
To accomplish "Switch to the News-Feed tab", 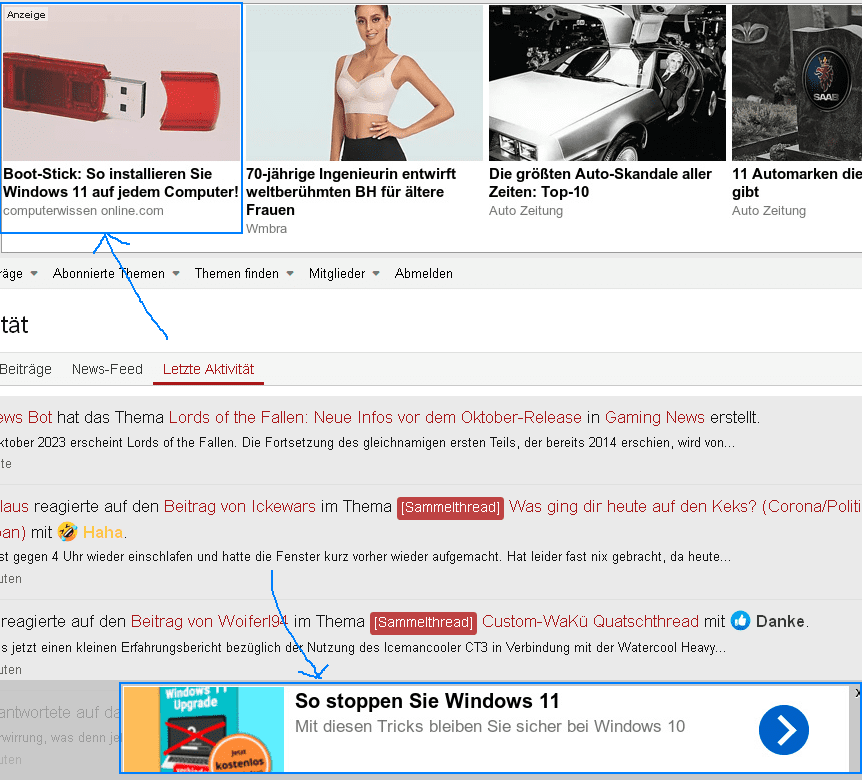I will pyautogui.click(x=107, y=369).
